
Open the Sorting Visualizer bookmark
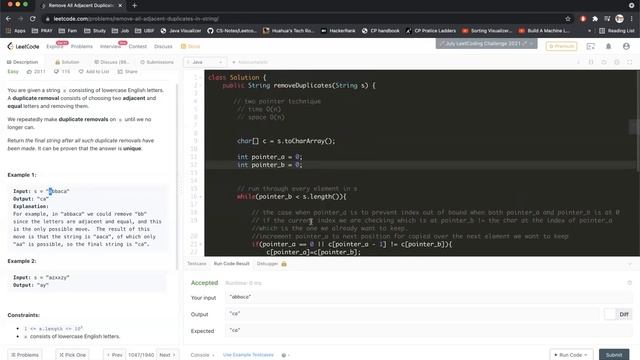[x=487, y=31]
